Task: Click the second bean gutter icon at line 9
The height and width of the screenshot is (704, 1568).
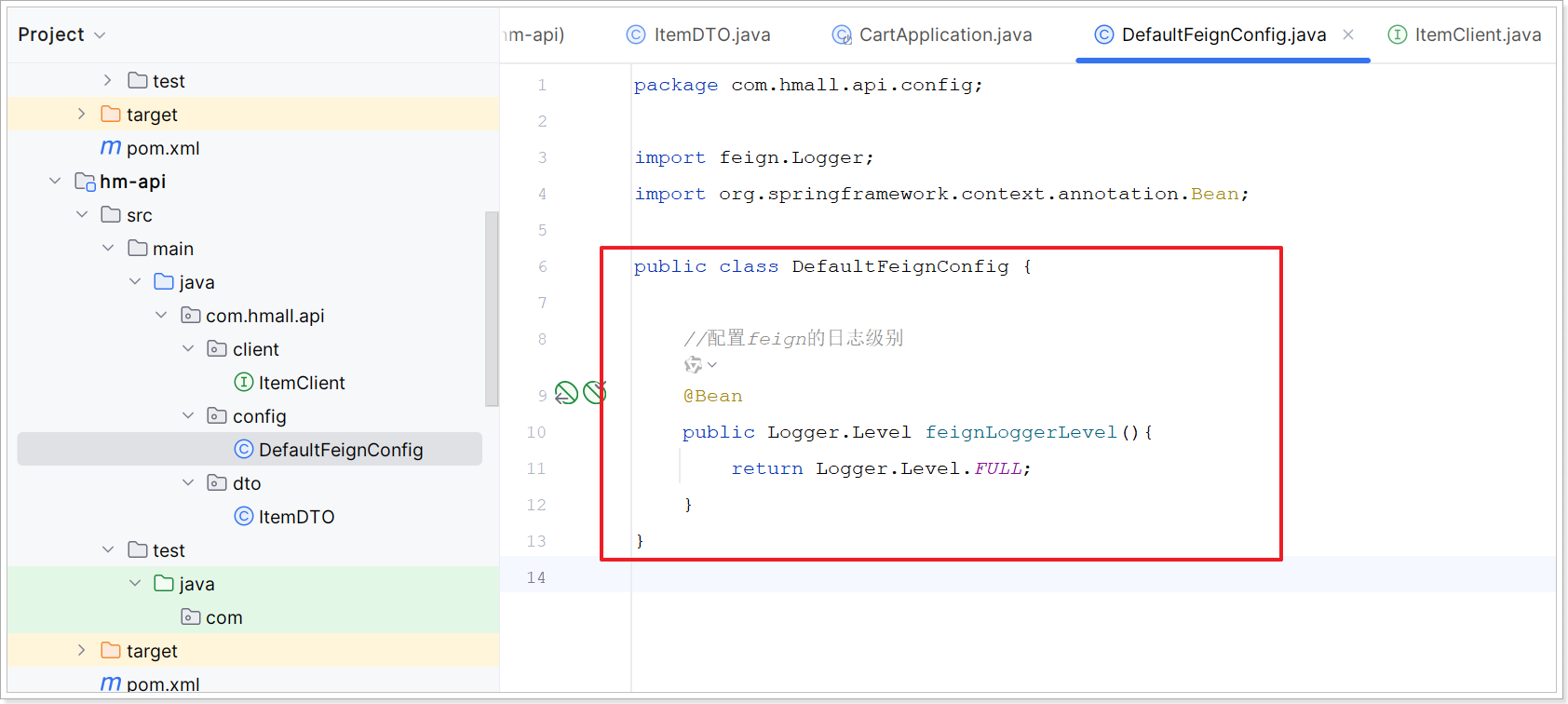Action: pyautogui.click(x=595, y=393)
